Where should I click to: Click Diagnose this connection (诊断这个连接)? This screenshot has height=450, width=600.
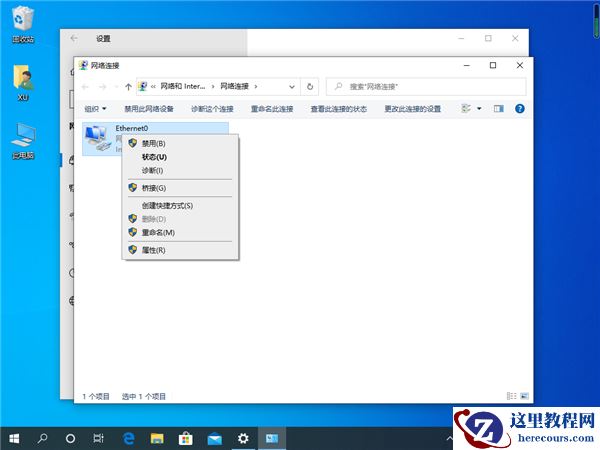click(x=212, y=109)
